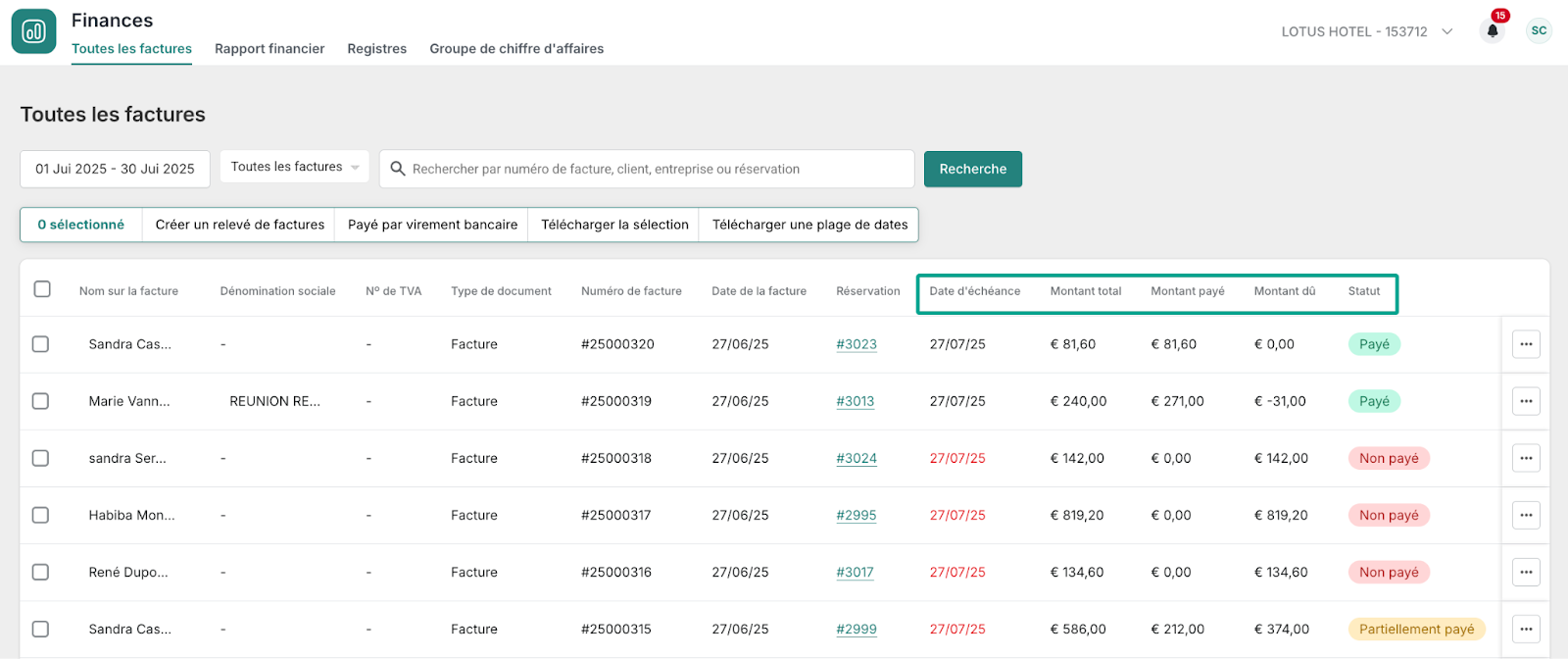The image size is (1568, 659).
Task: Open reservation link #3013
Action: [x=856, y=401]
